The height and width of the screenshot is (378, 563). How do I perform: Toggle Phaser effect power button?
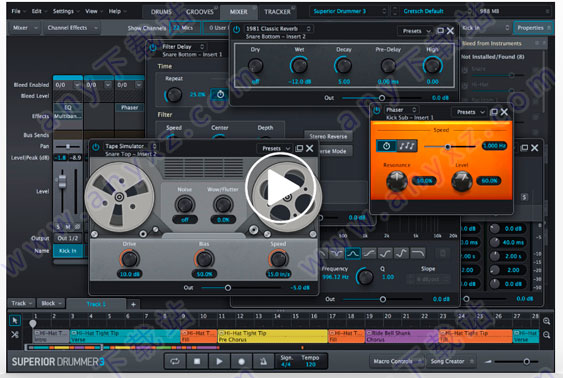click(376, 111)
